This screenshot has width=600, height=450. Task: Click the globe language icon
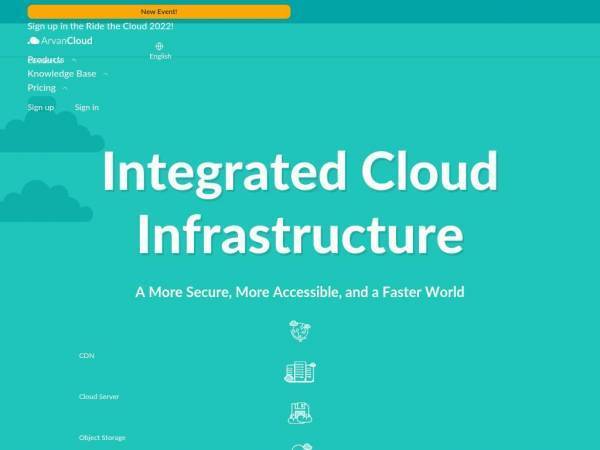160,46
